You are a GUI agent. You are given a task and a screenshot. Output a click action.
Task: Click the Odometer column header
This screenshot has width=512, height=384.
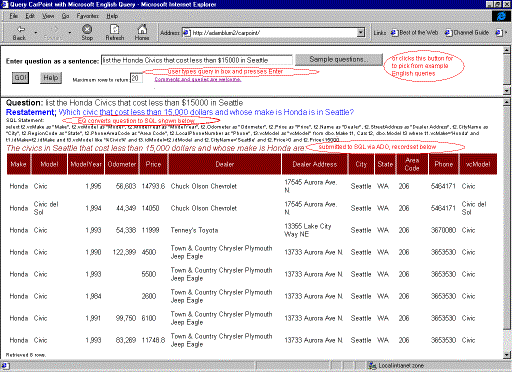tap(122, 164)
